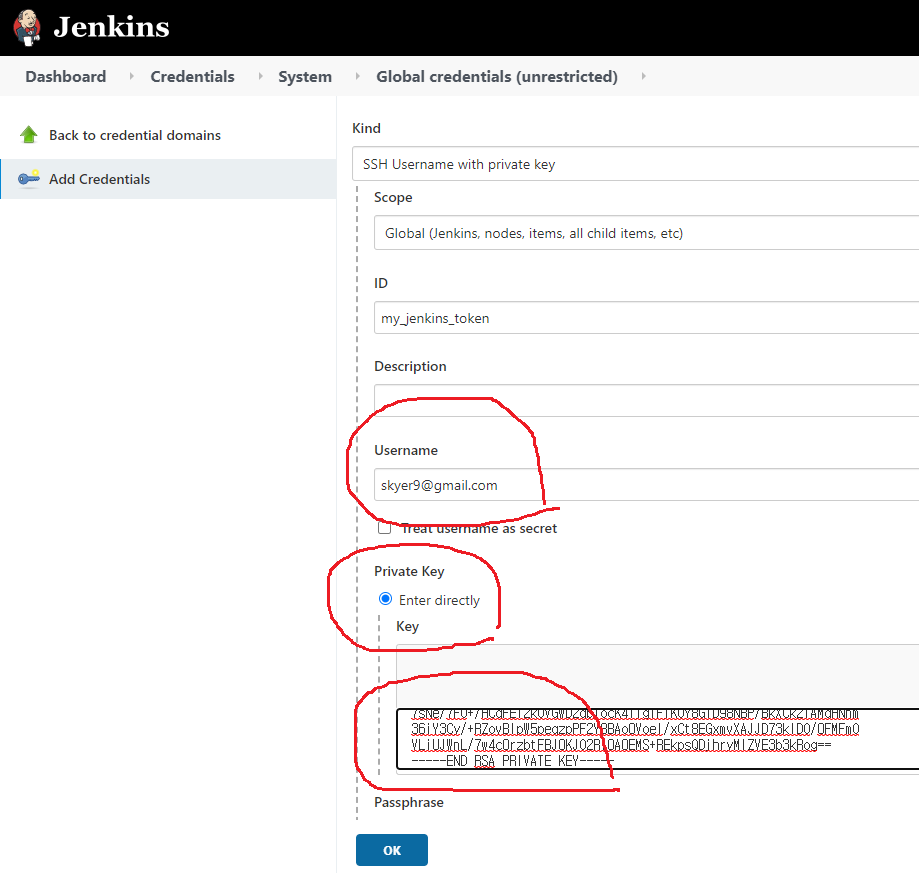919x873 pixels.
Task: Expand chevron after Global credentials breadcrumb
Action: click(x=644, y=76)
